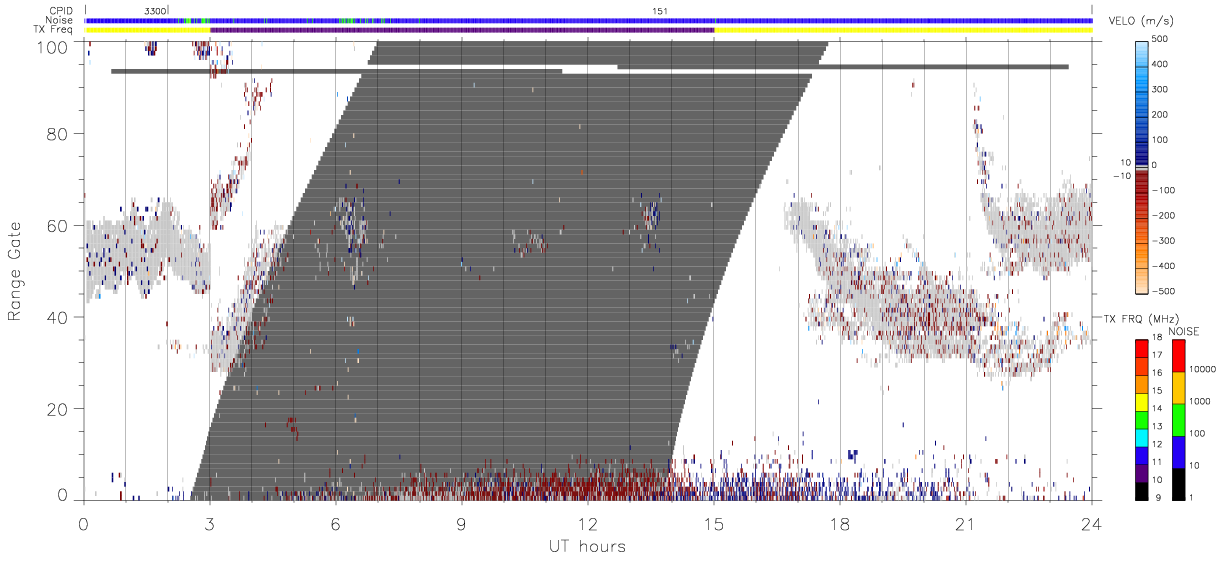Select the CPID value 151
1228x567 pixels.
coord(660,11)
